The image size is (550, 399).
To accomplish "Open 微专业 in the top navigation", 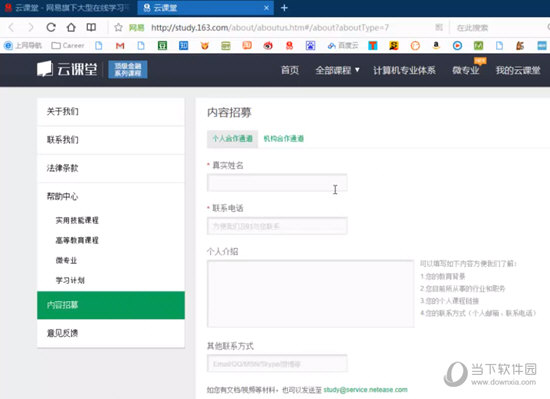I will point(465,70).
